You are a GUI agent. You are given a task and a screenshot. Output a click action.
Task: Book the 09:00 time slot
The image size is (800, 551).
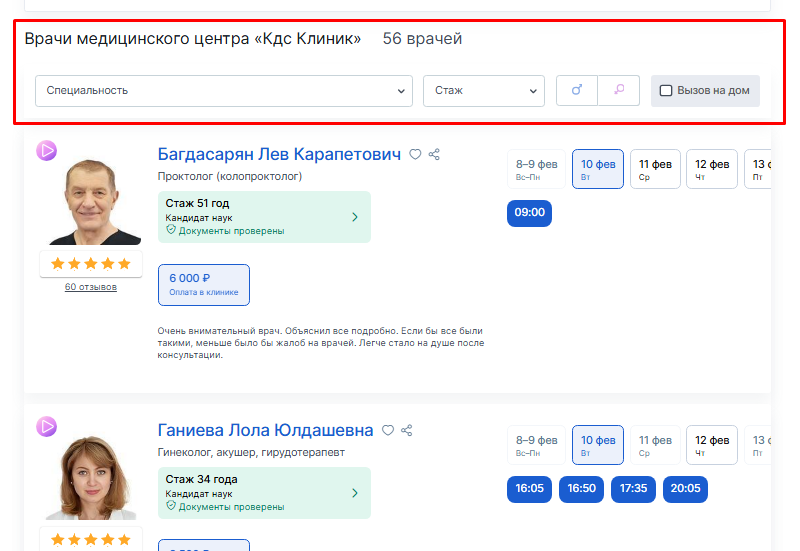click(x=530, y=213)
